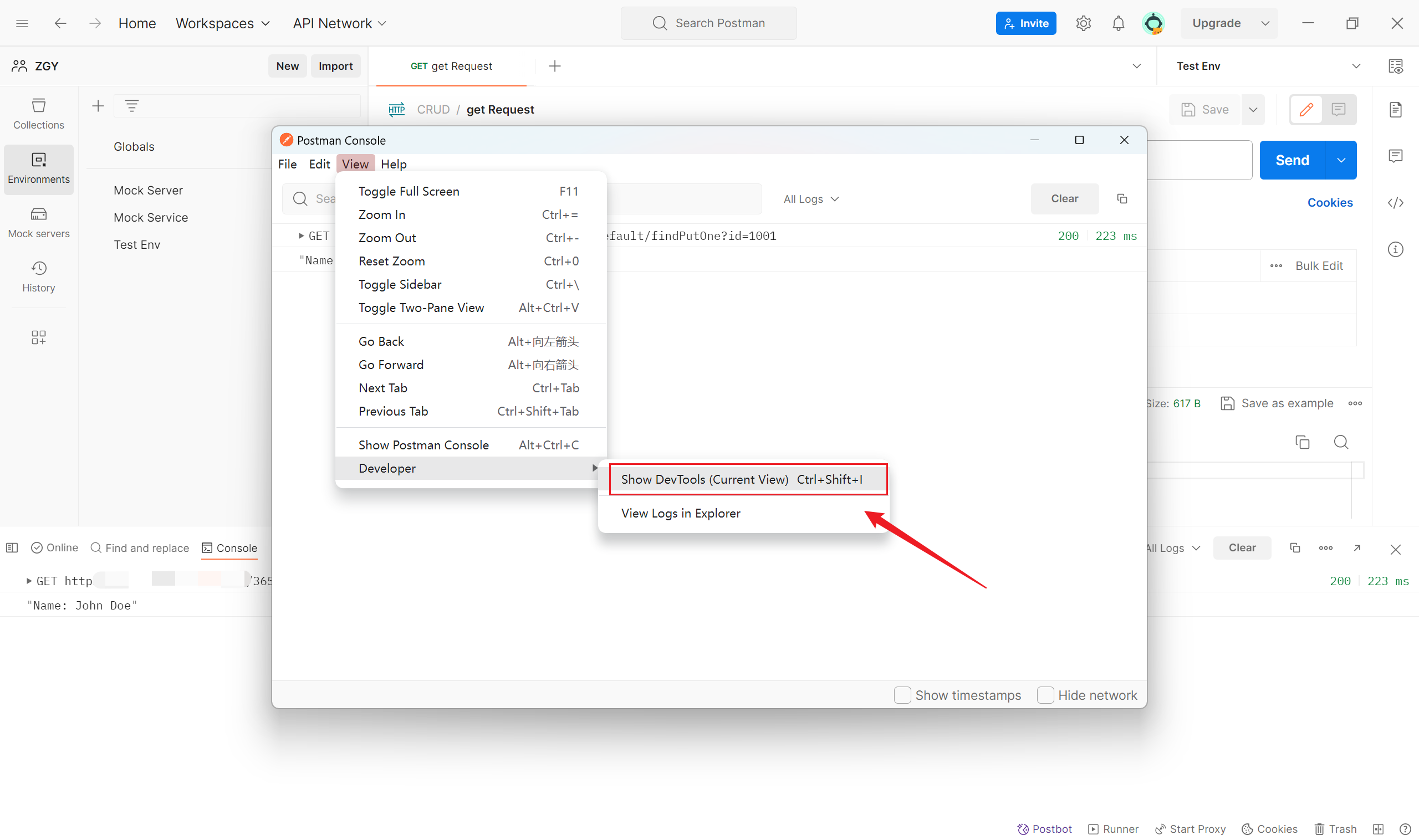Viewport: 1419px width, 840px height.
Task: Open the info icon in right sidebar
Action: click(1396, 249)
